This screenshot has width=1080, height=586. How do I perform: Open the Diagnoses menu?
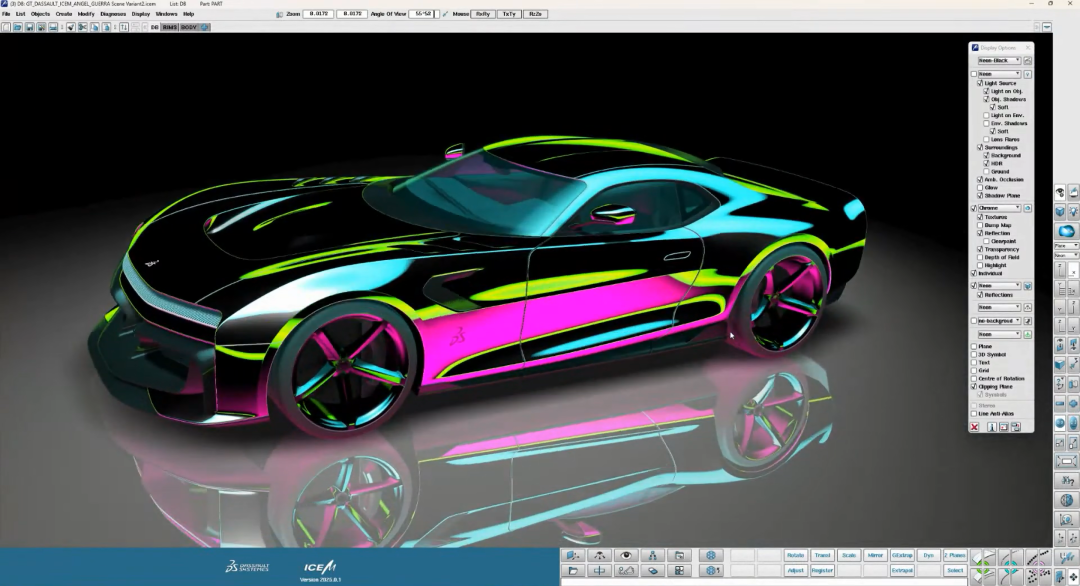point(113,14)
